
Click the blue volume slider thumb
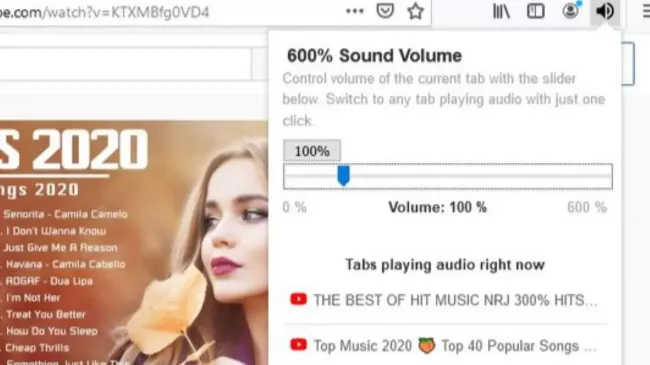pos(343,176)
